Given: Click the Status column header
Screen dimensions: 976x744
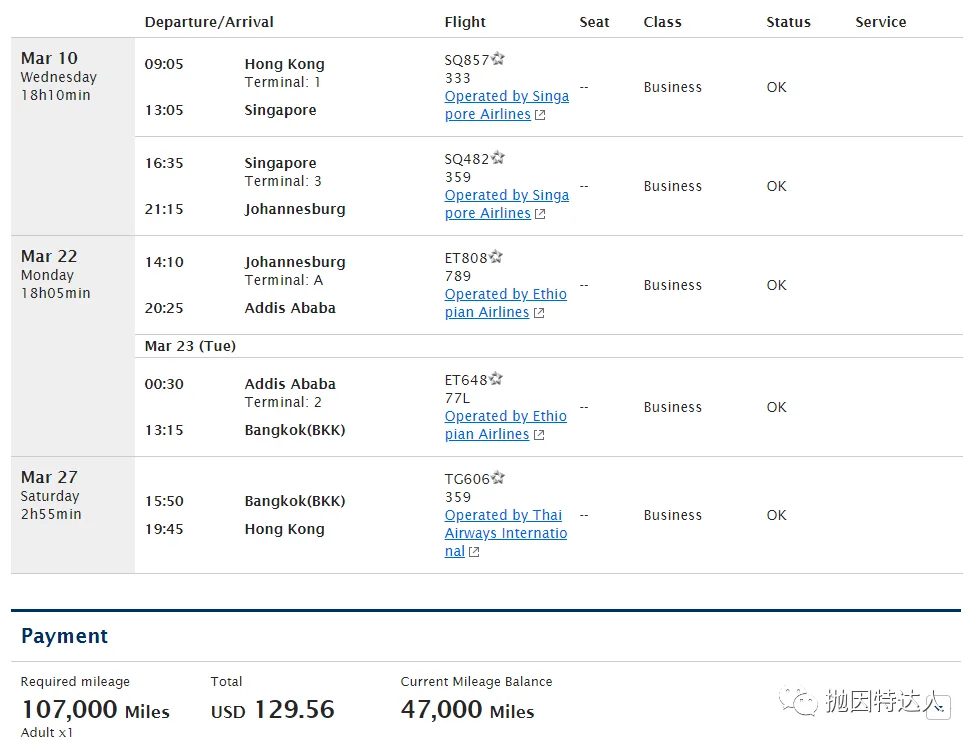Looking at the screenshot, I should click(789, 22).
